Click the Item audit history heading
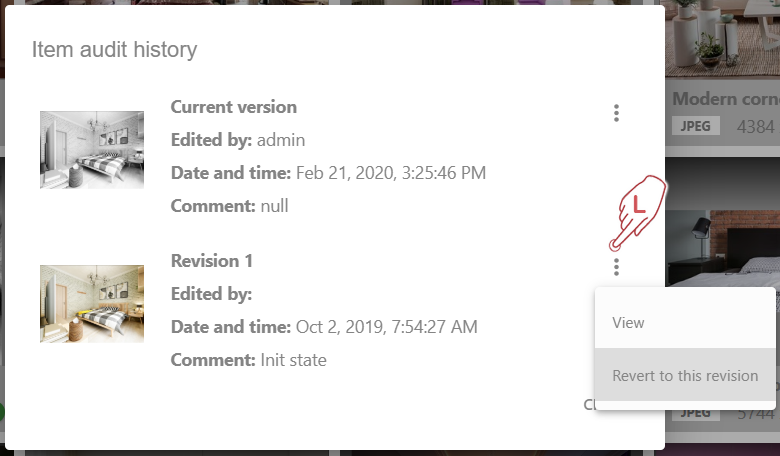Image resolution: width=780 pixels, height=456 pixels. 114,49
